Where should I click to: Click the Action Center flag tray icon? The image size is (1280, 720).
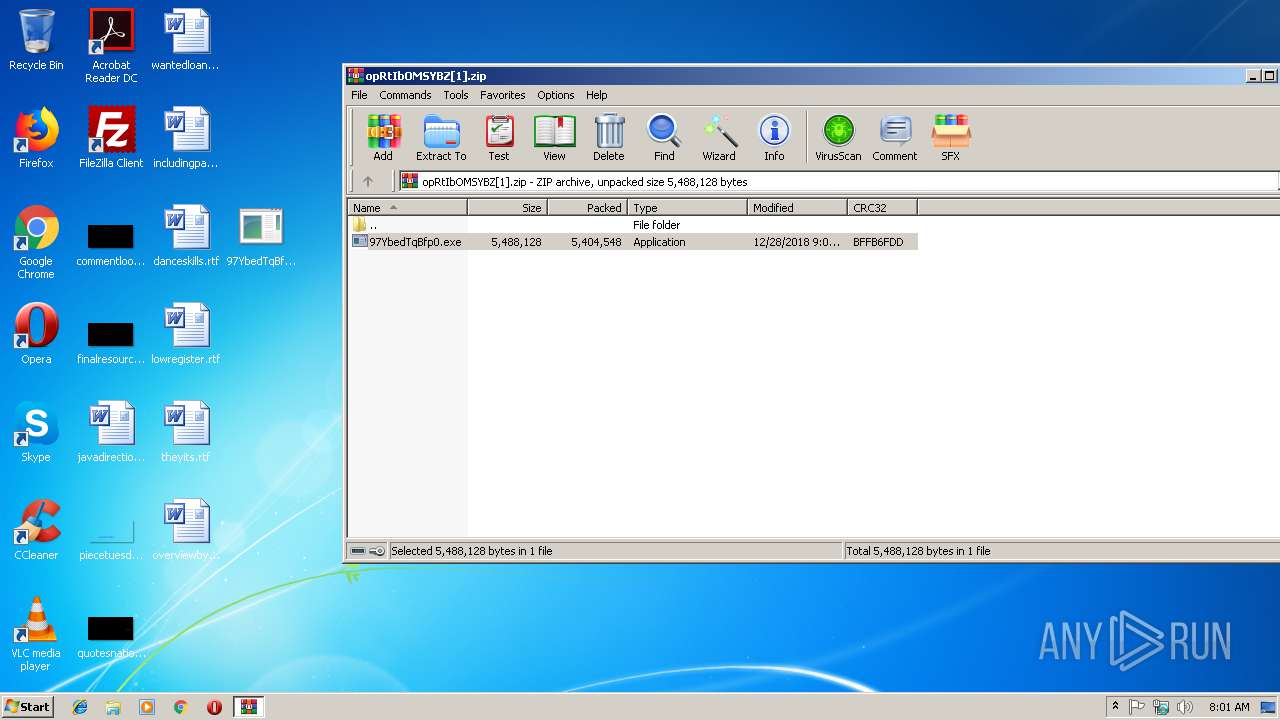(x=1137, y=707)
